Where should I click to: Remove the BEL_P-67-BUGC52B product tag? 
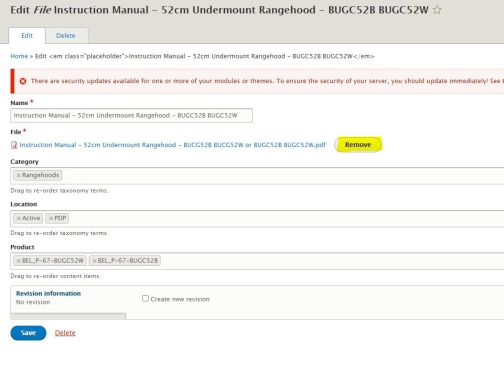[94, 261]
